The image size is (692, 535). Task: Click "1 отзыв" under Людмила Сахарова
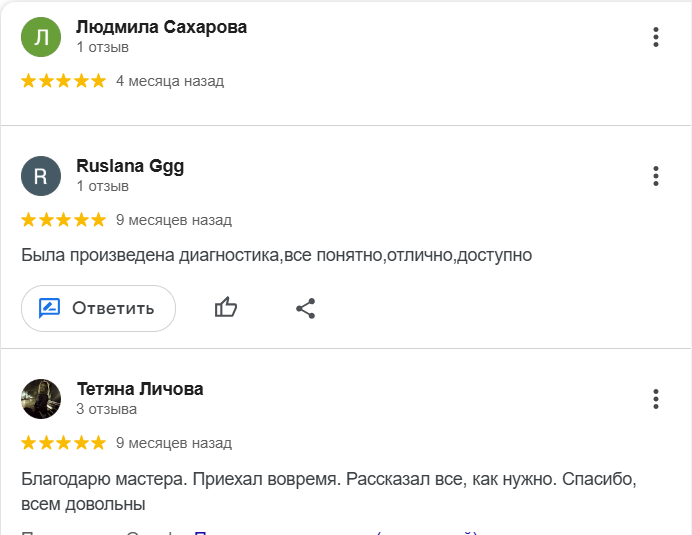coord(102,47)
